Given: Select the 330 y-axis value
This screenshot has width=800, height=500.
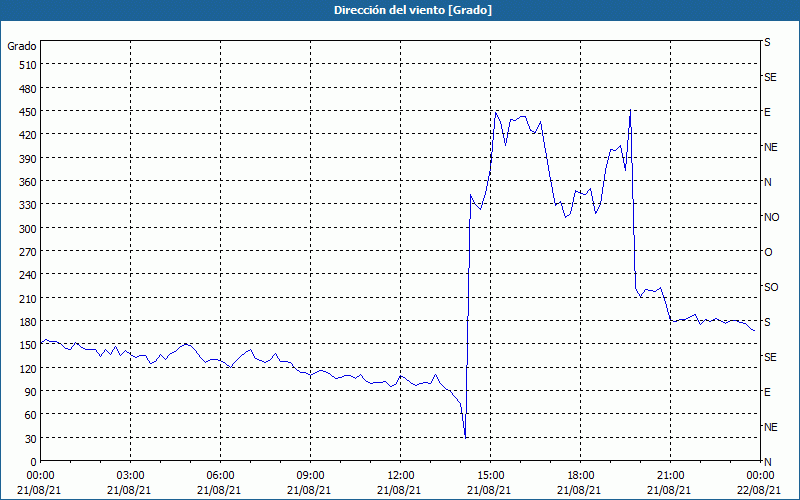Looking at the screenshot, I should [x=28, y=205].
